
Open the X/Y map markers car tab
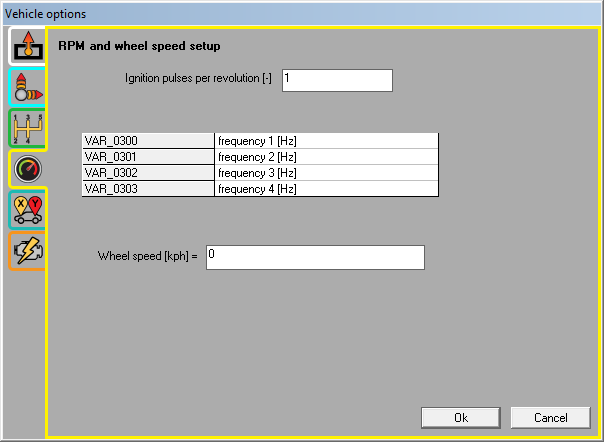pyautogui.click(x=27, y=210)
